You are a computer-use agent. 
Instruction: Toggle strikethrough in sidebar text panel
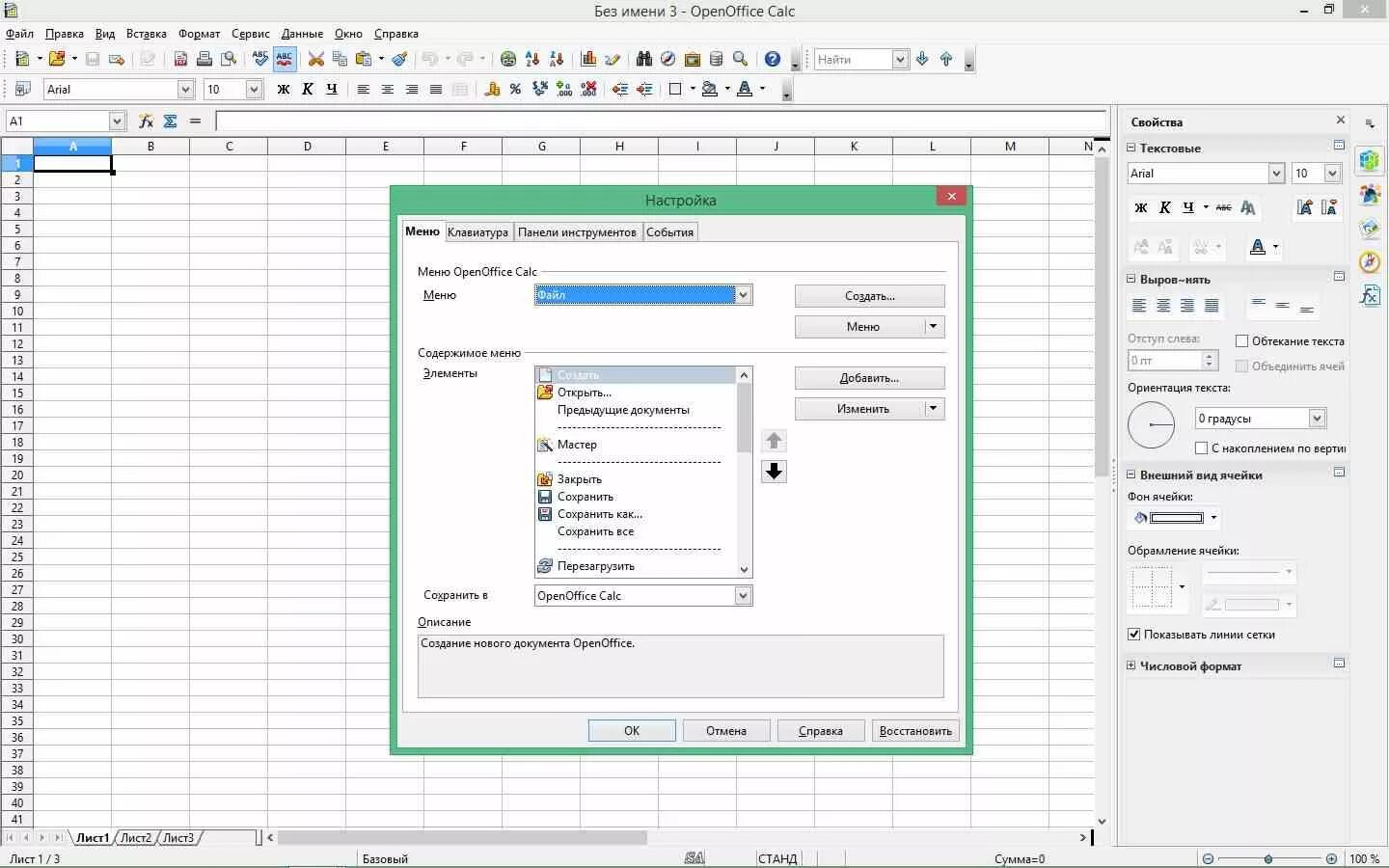[x=1223, y=207]
